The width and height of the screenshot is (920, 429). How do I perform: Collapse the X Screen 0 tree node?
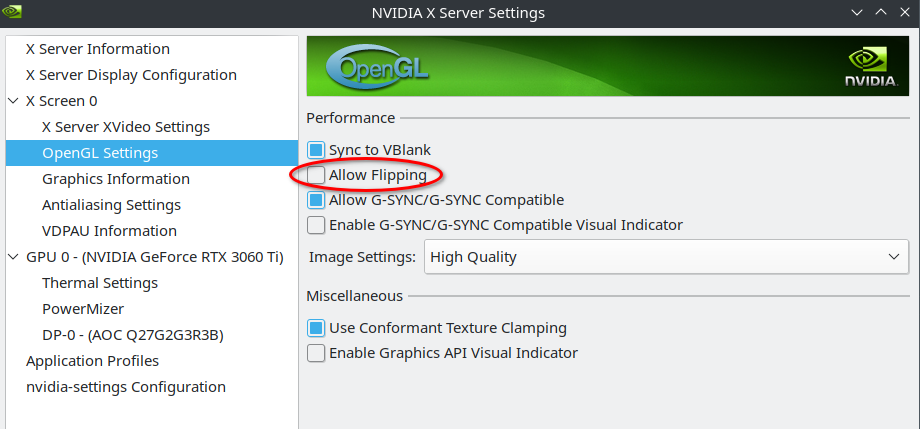coord(13,101)
